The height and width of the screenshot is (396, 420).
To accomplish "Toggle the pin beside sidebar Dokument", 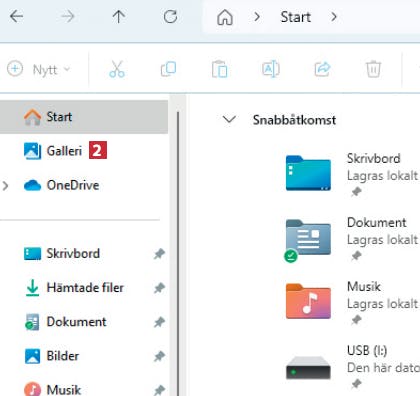I will point(159,322).
